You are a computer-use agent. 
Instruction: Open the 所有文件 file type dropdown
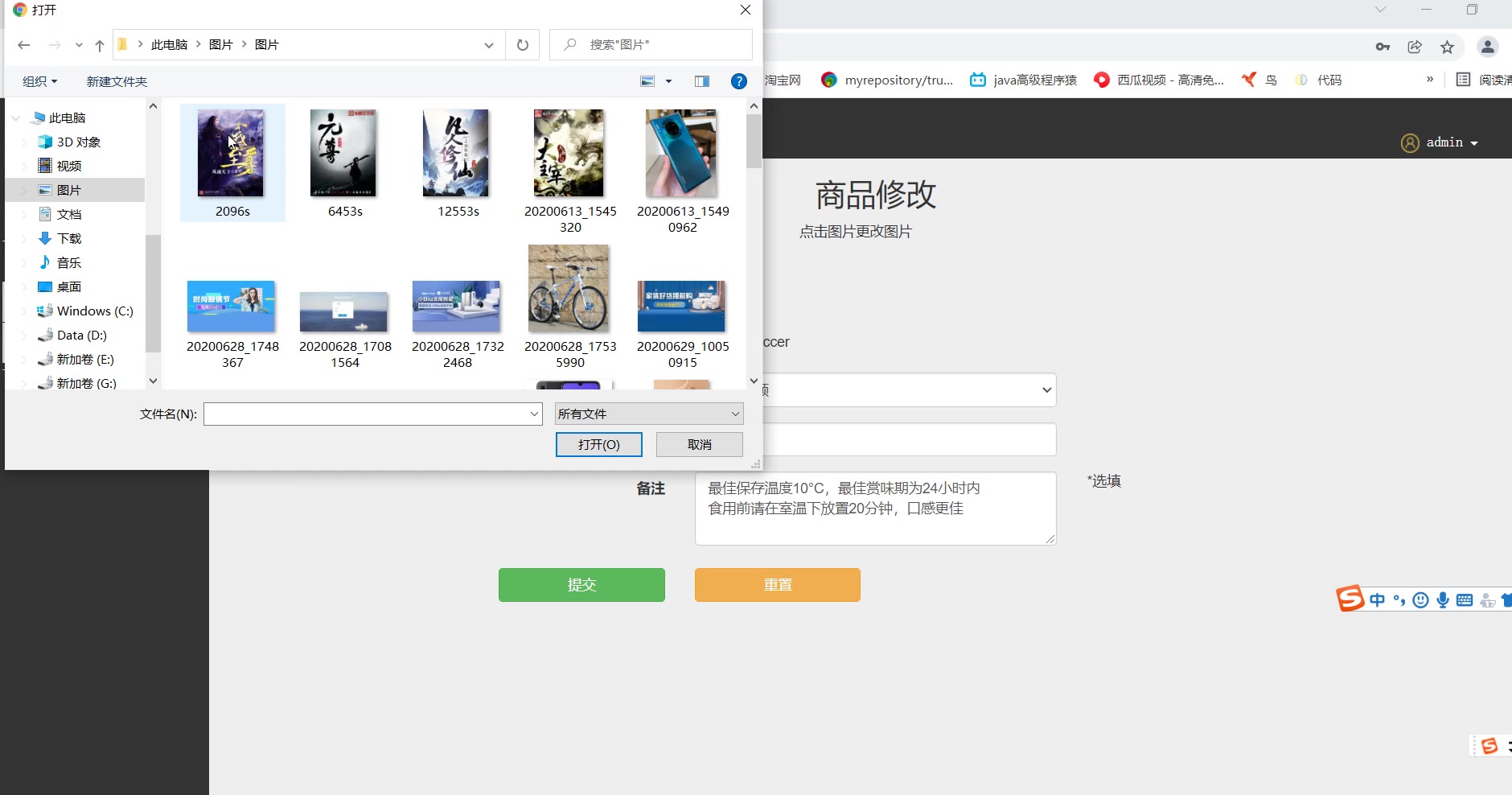click(x=649, y=414)
